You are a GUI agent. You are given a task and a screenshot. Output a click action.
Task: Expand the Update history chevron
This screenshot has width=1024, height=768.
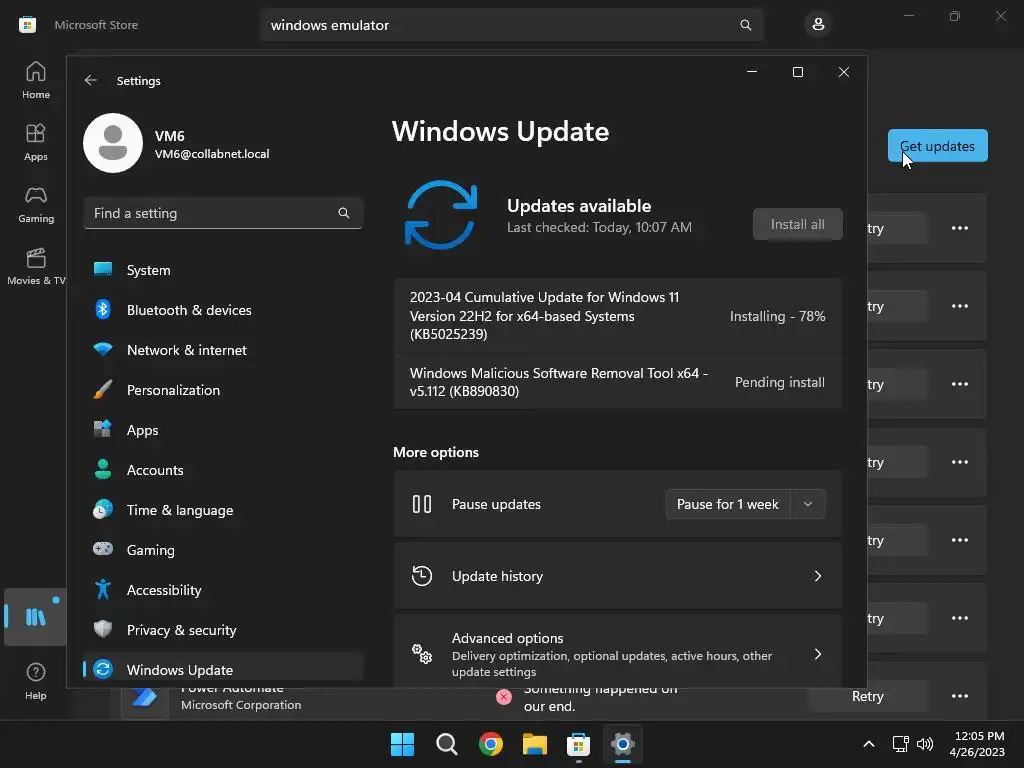(x=818, y=576)
